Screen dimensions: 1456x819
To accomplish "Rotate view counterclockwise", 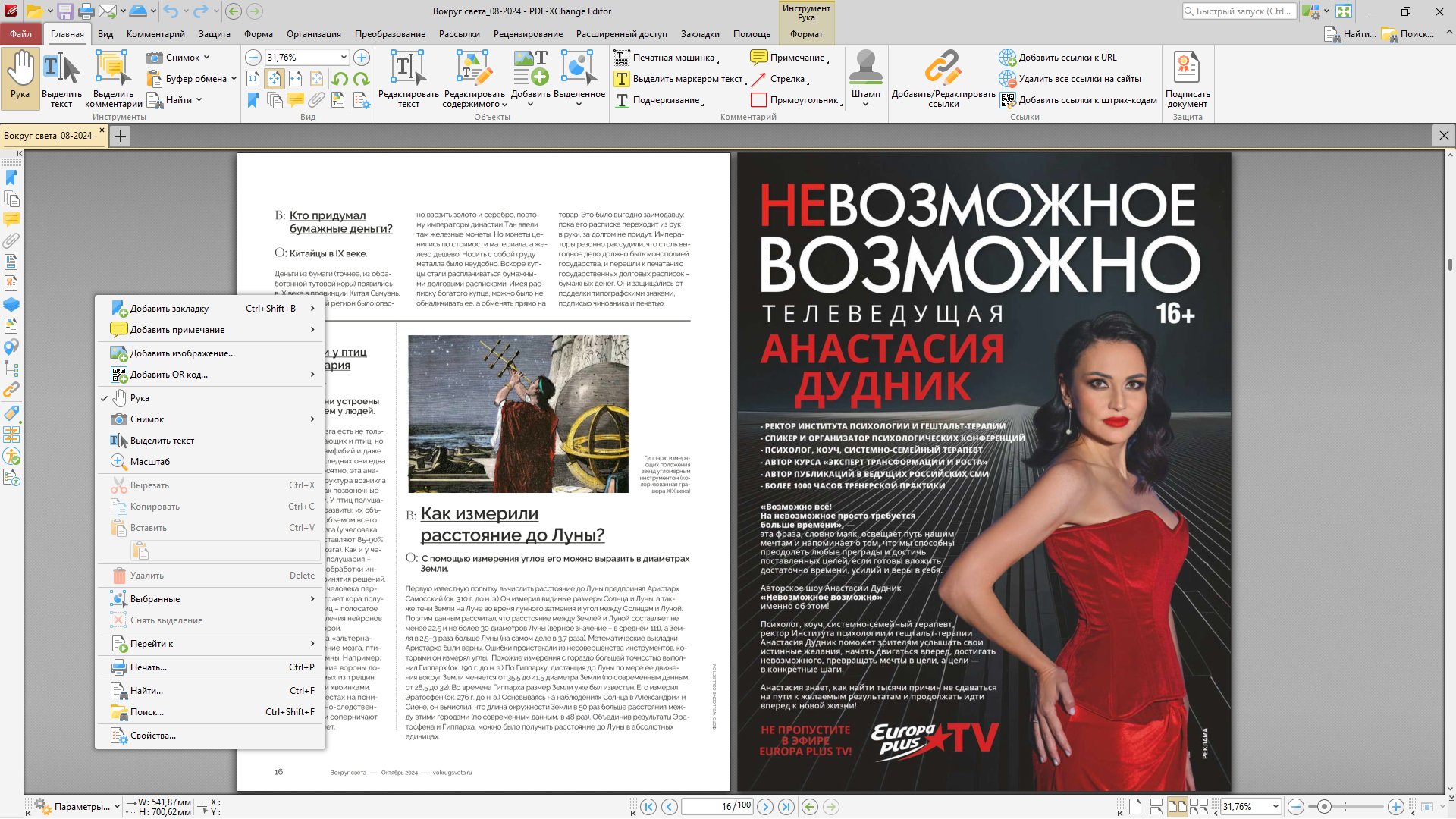I will click(x=340, y=79).
